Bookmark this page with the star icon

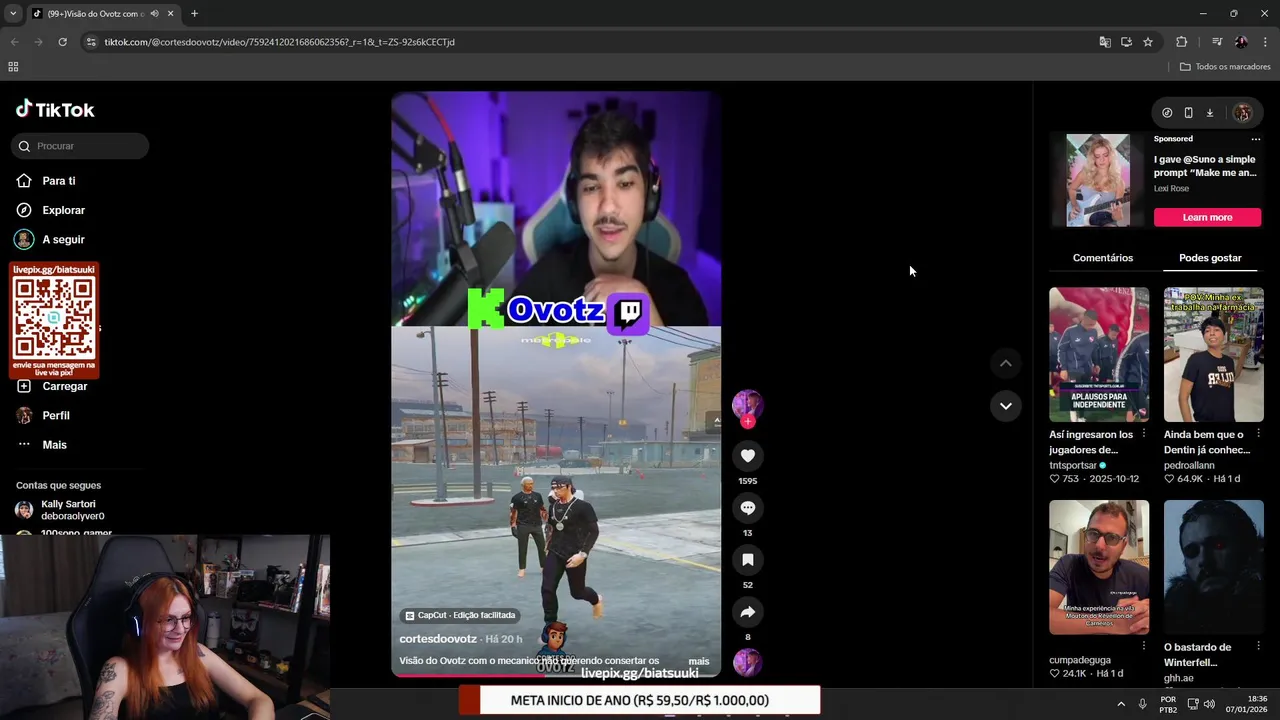point(1148,42)
